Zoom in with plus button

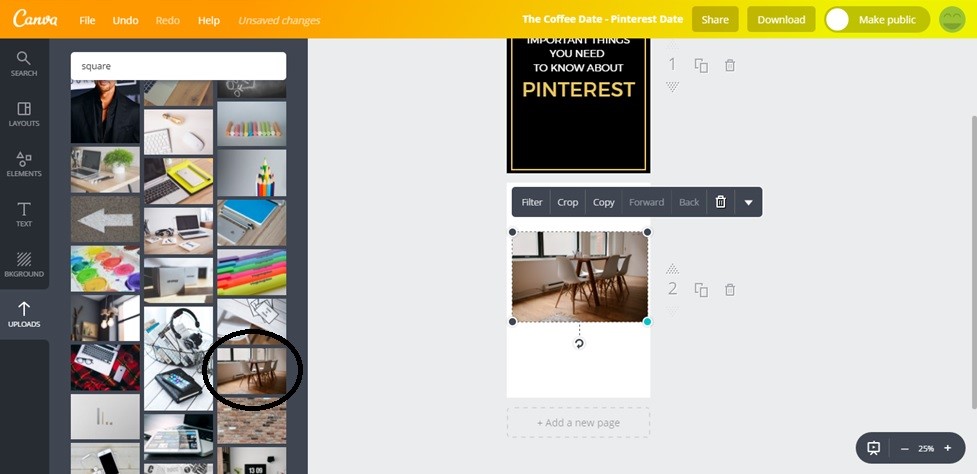click(948, 448)
